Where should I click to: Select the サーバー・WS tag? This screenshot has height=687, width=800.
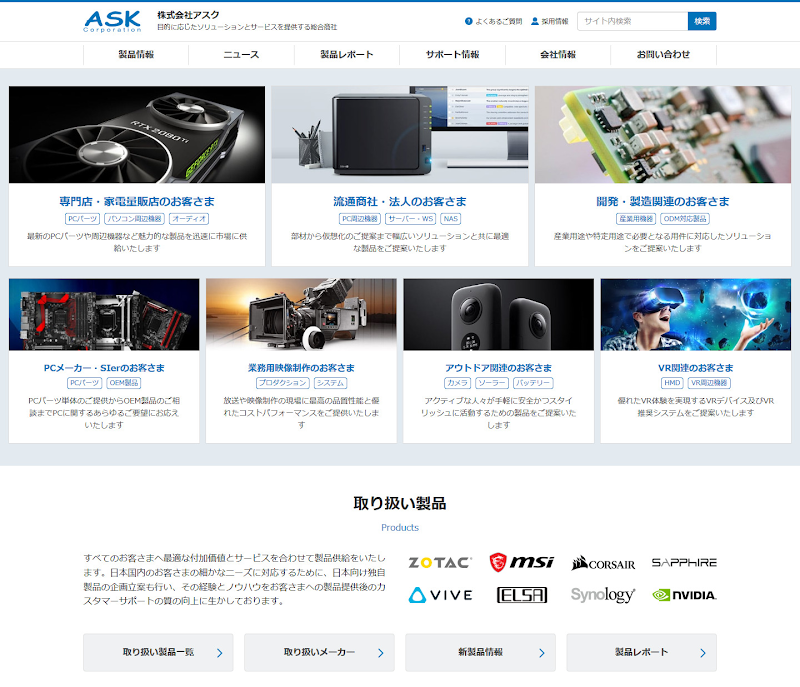pos(411,219)
